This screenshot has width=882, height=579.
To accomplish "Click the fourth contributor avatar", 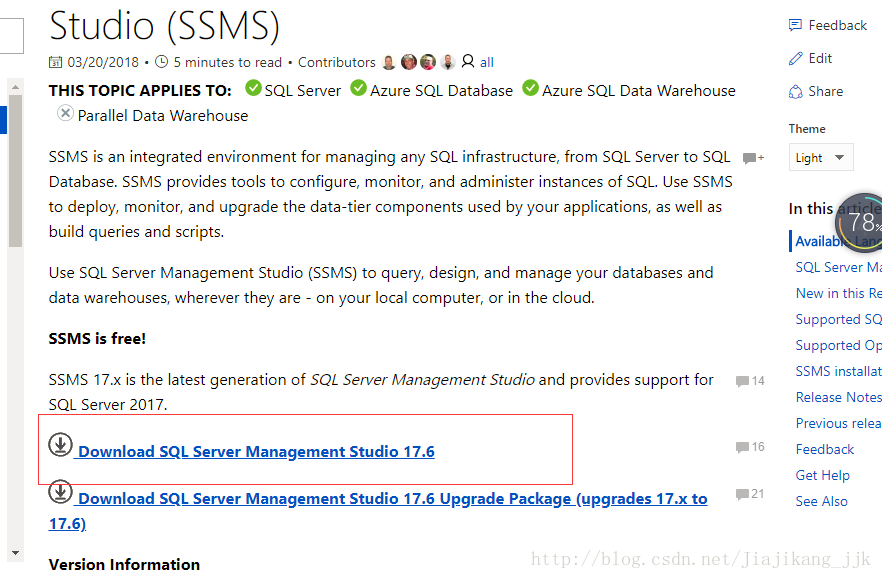I will tap(448, 62).
